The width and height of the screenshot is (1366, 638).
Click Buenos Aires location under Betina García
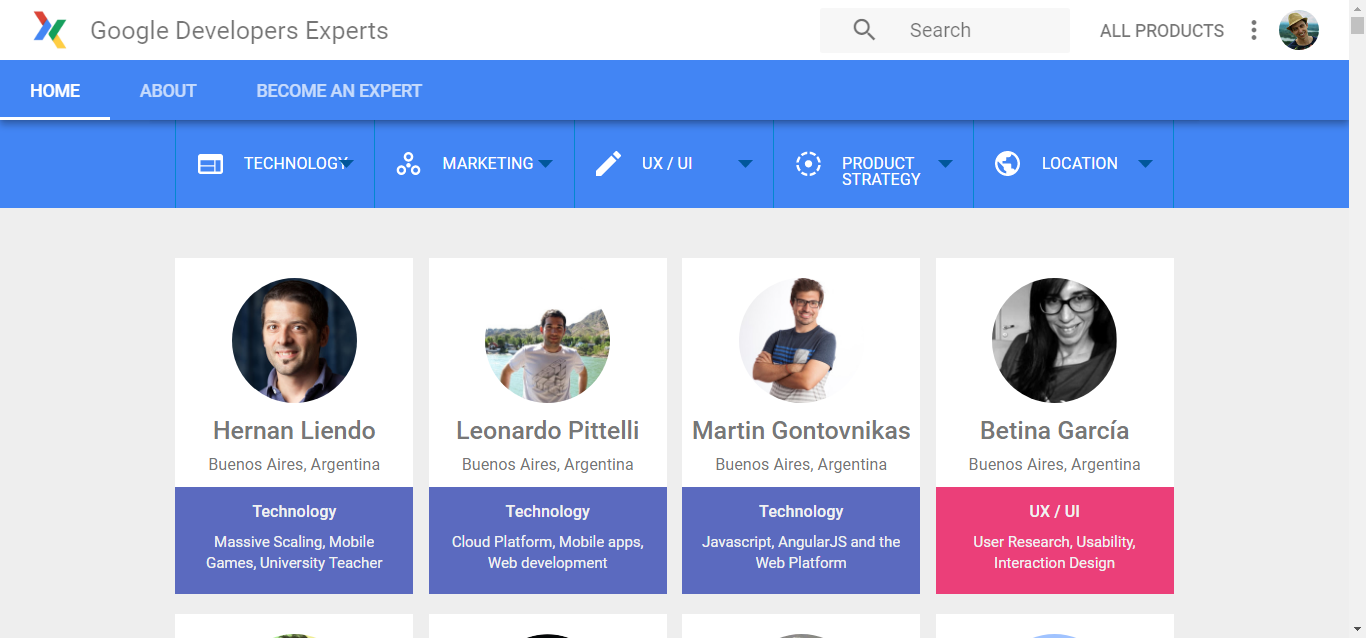(1055, 465)
